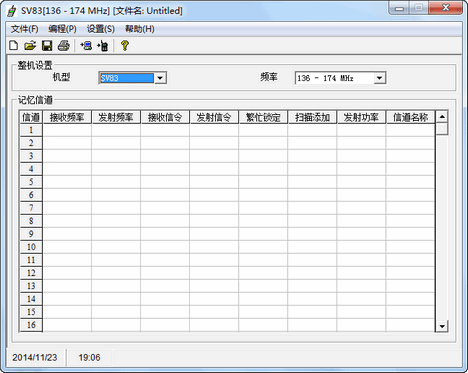Select channel row 16 header

[31, 325]
